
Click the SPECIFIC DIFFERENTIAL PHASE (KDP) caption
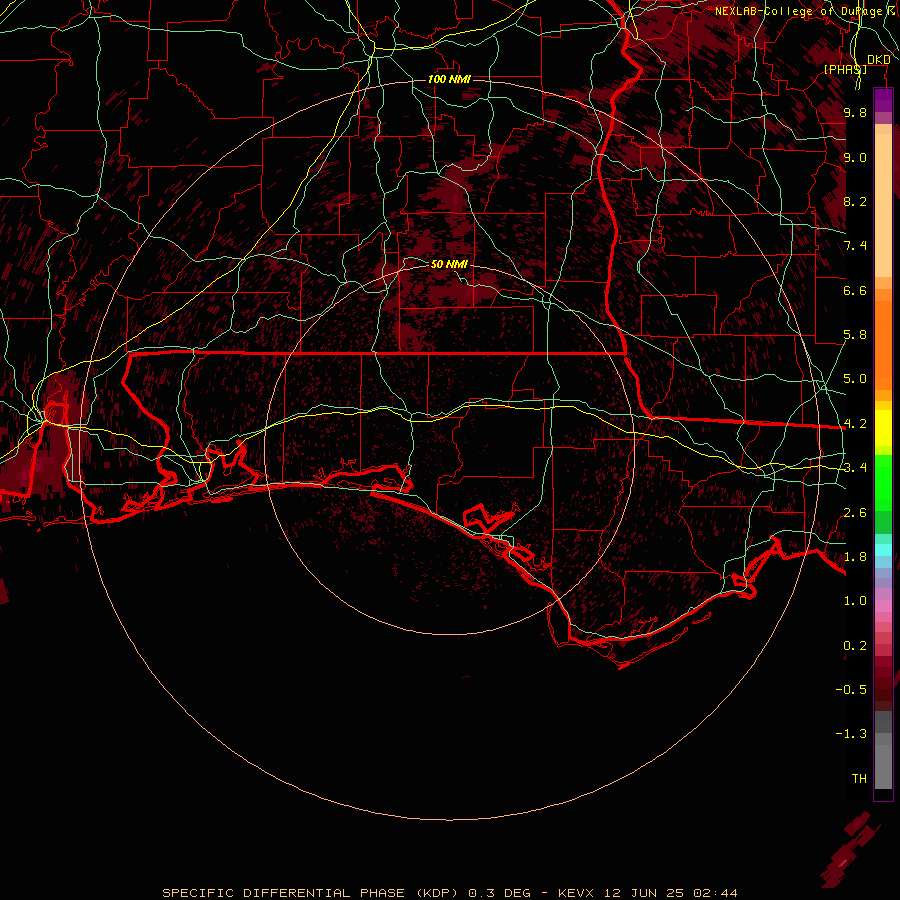(310, 893)
